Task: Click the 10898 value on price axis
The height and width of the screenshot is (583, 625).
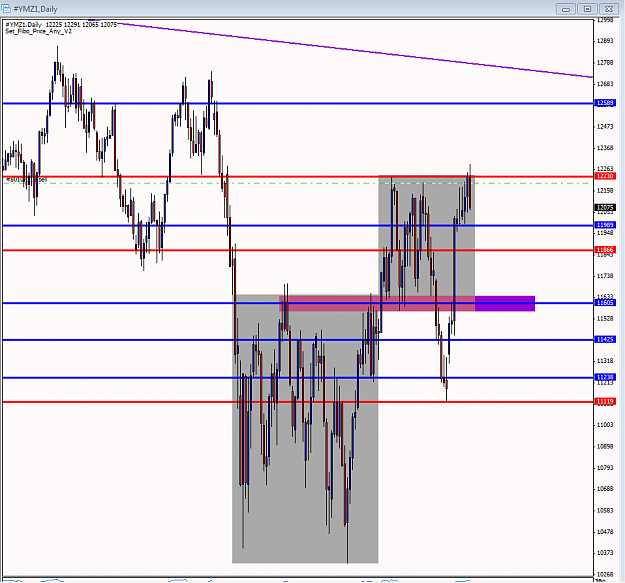Action: (605, 446)
